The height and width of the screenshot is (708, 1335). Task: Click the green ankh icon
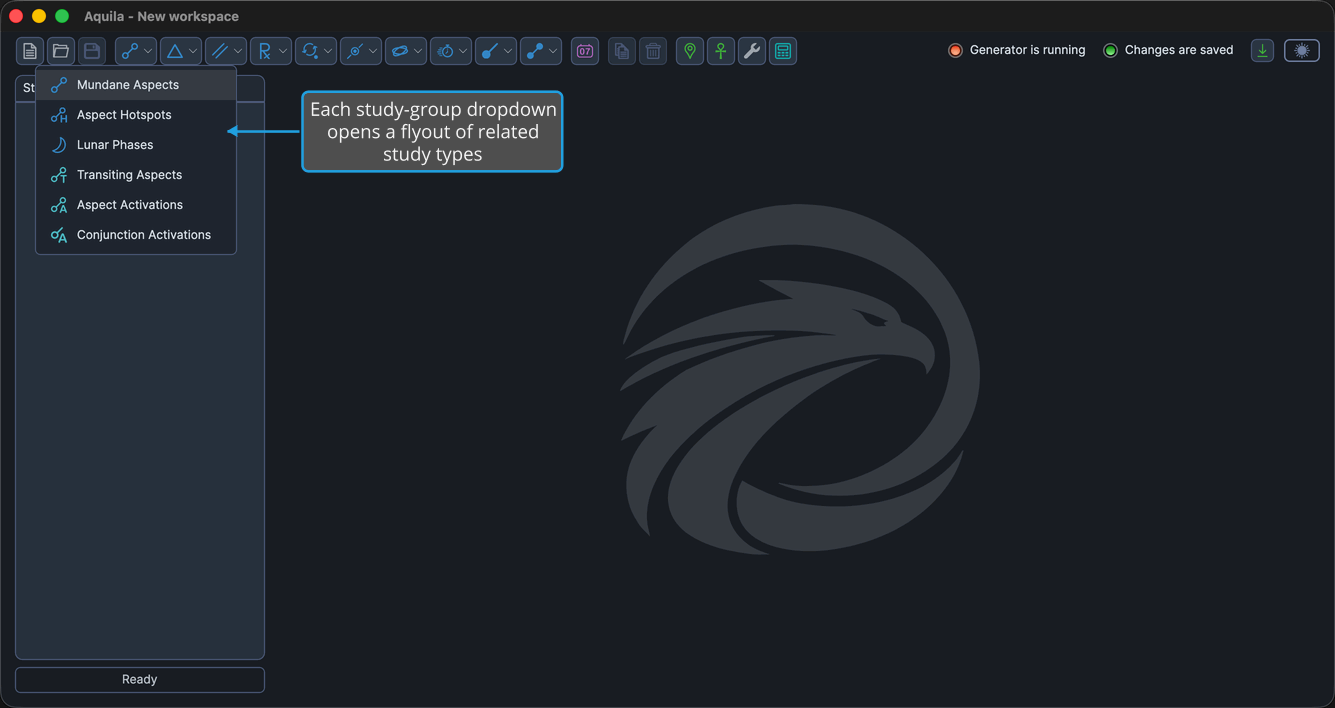pyautogui.click(x=721, y=51)
